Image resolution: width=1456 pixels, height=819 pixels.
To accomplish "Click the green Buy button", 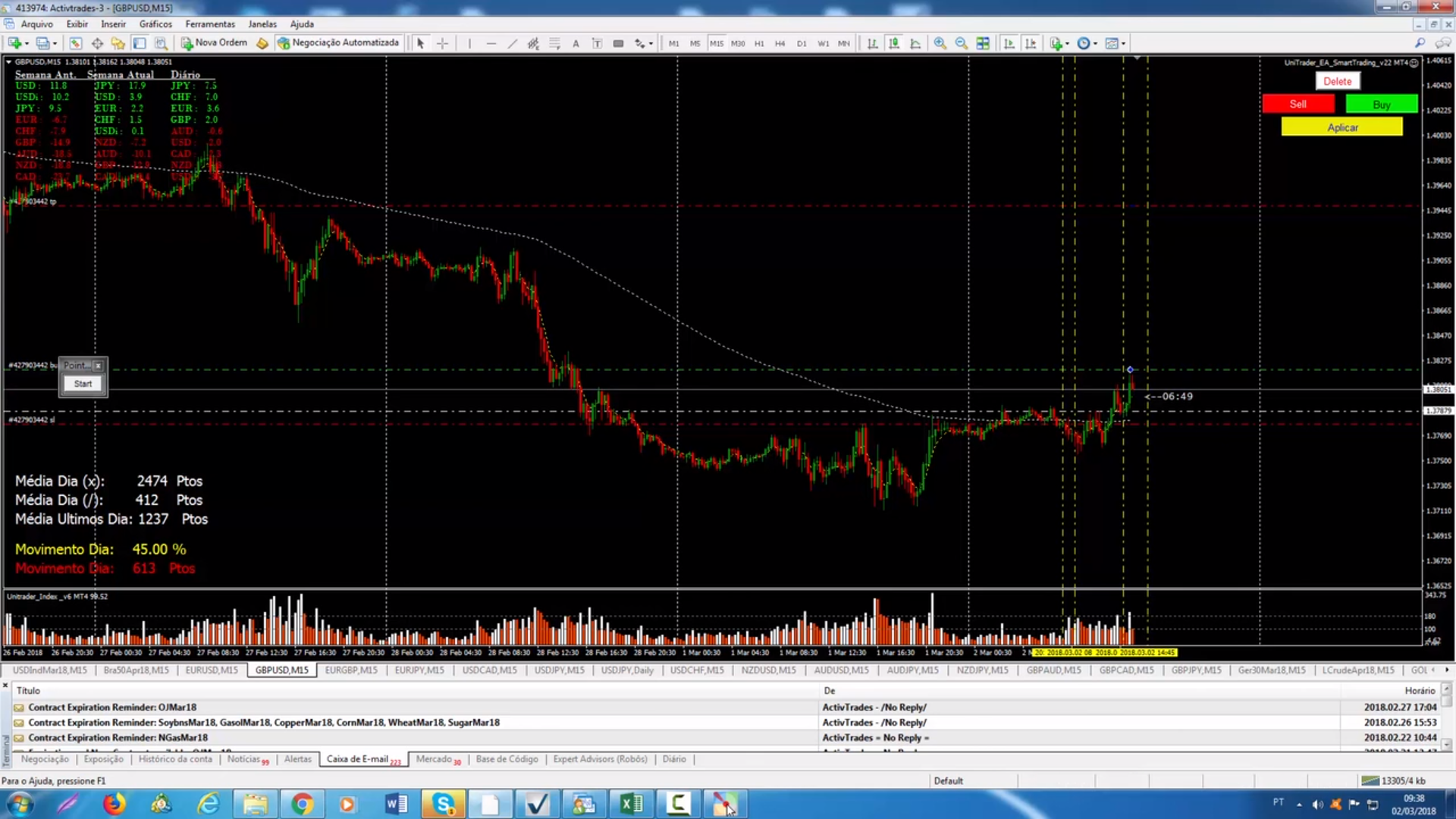I will click(x=1382, y=104).
